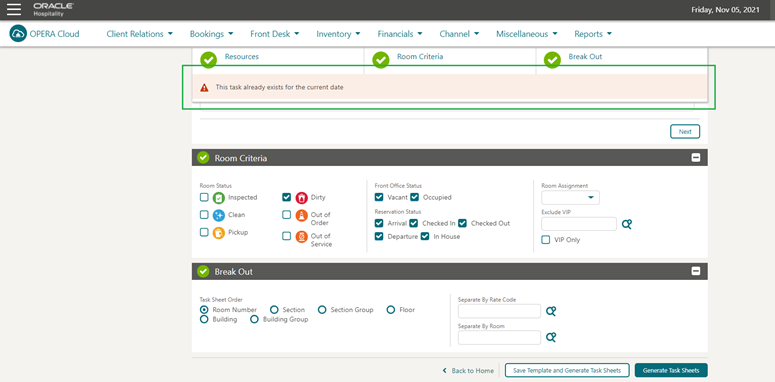The height and width of the screenshot is (382, 775).
Task: Click the OPERA Cloud home logo icon
Action: pyautogui.click(x=18, y=34)
